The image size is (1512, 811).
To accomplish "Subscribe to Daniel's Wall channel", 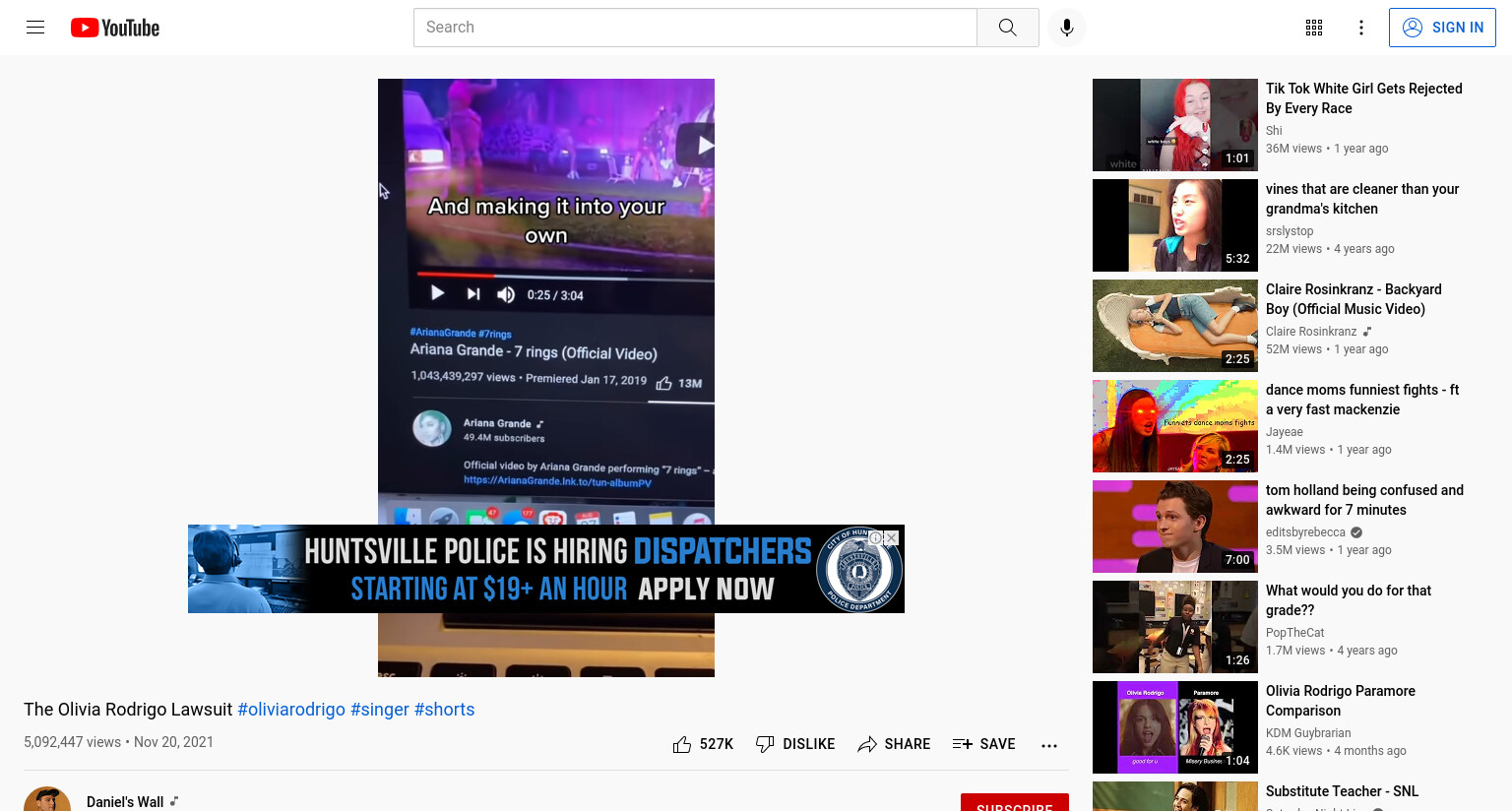I will point(1015,803).
